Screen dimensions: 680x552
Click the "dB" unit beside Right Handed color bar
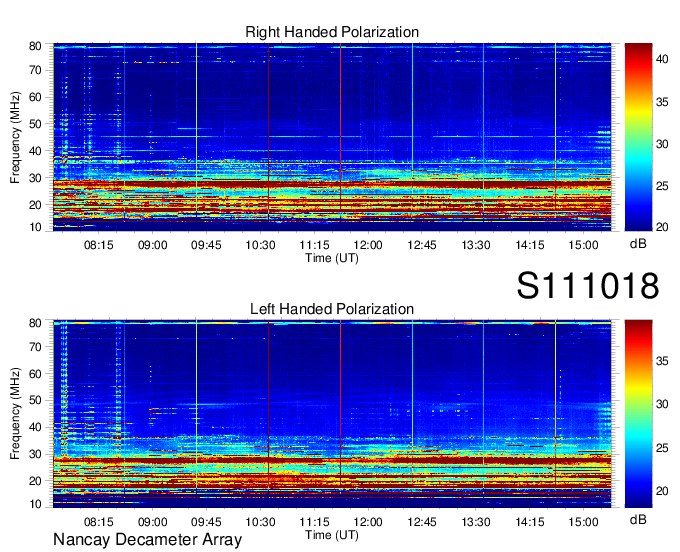click(x=638, y=244)
